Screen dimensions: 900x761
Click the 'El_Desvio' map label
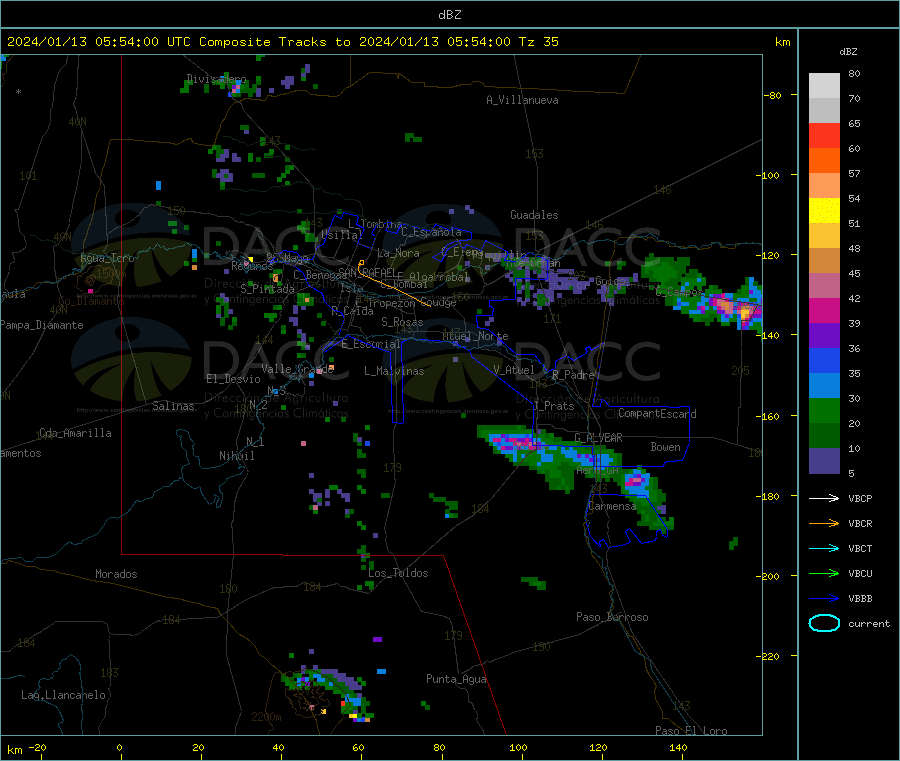[x=233, y=379]
